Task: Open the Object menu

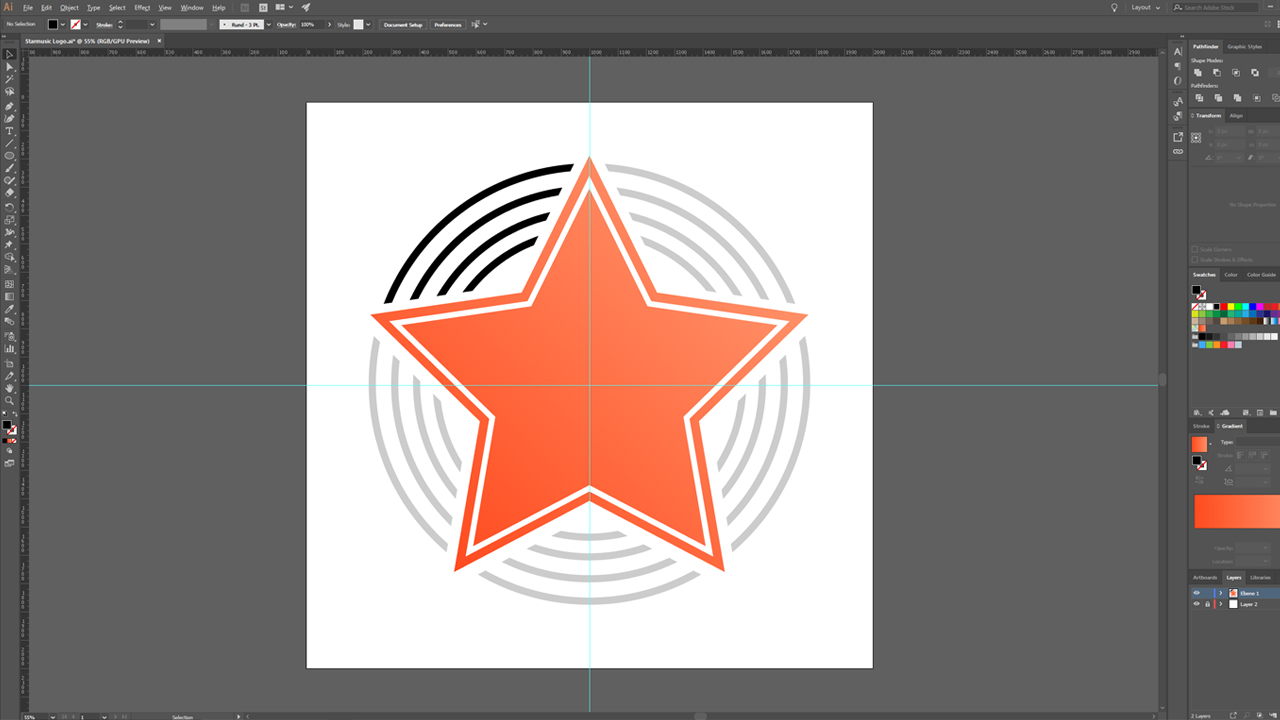Action: (x=69, y=8)
